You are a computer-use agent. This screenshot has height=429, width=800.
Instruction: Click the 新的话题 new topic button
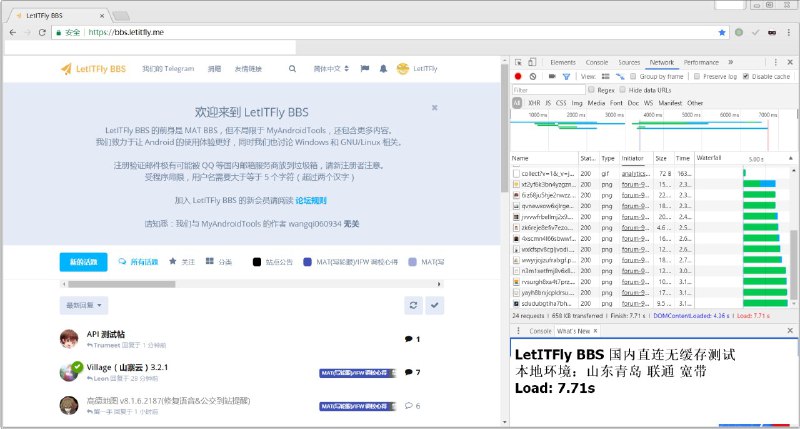[83, 262]
